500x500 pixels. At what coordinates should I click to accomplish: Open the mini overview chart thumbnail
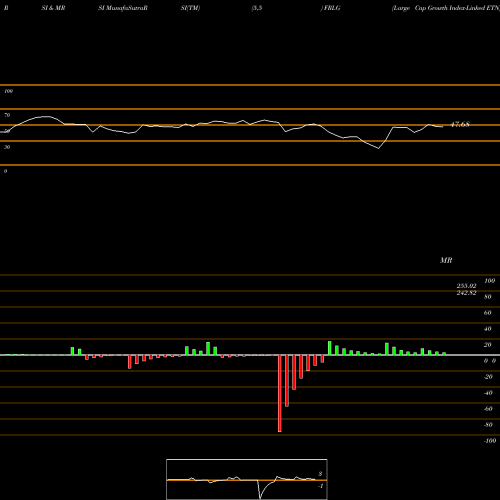(x=247, y=479)
